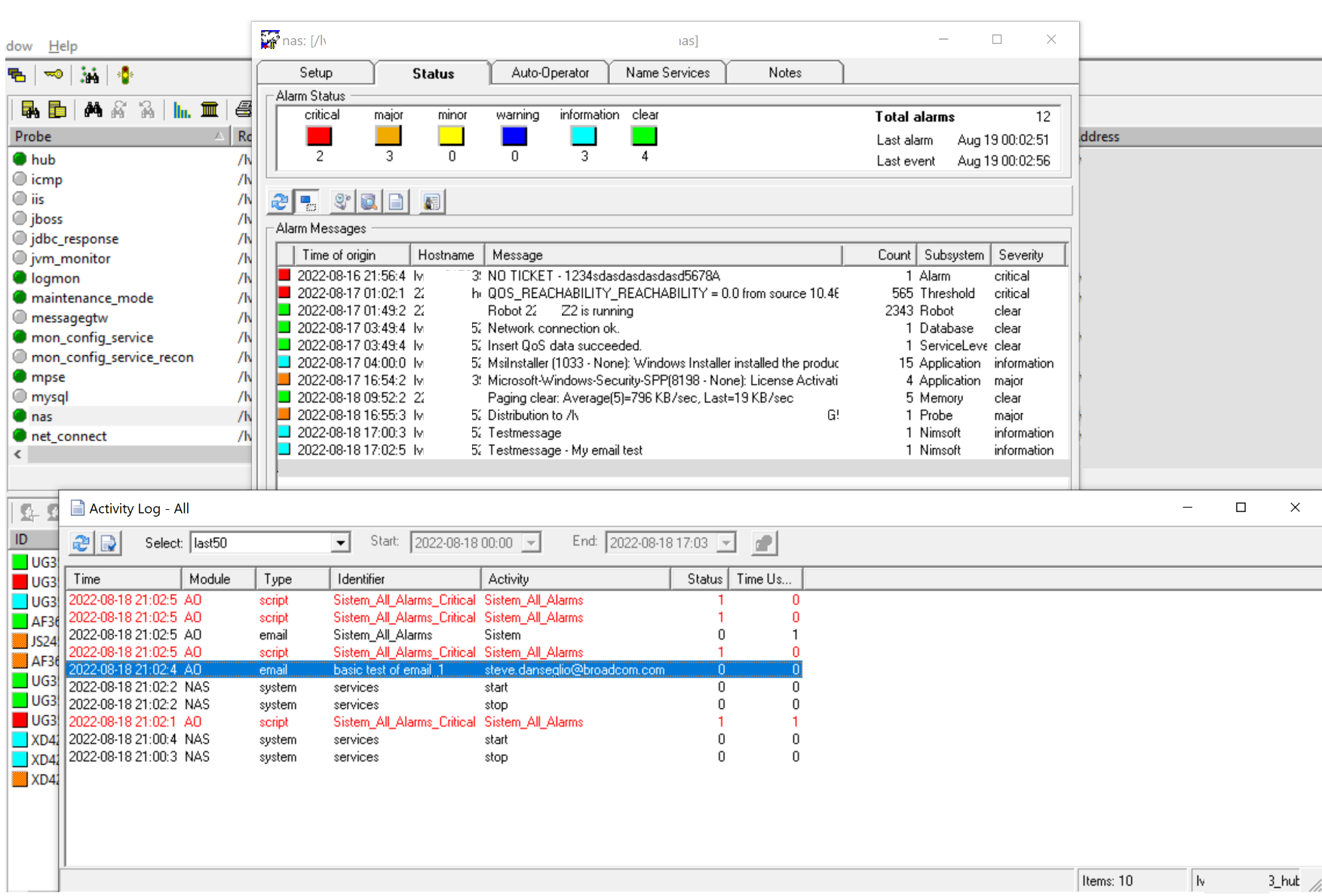
Task: Click the red critical alarm swatch
Action: click(319, 137)
